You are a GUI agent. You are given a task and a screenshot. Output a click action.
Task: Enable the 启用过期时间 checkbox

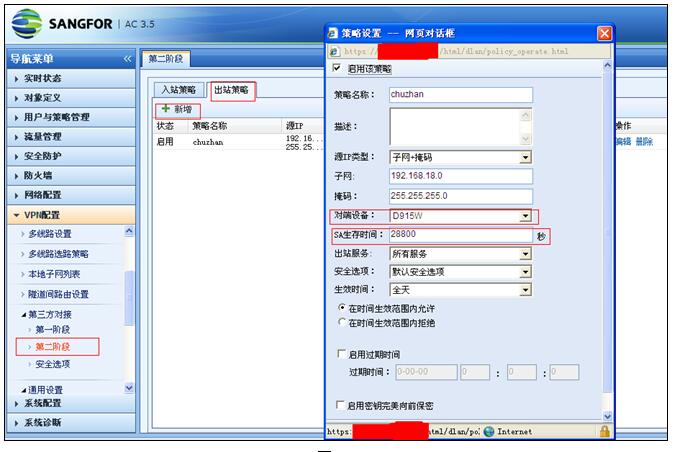(x=341, y=354)
